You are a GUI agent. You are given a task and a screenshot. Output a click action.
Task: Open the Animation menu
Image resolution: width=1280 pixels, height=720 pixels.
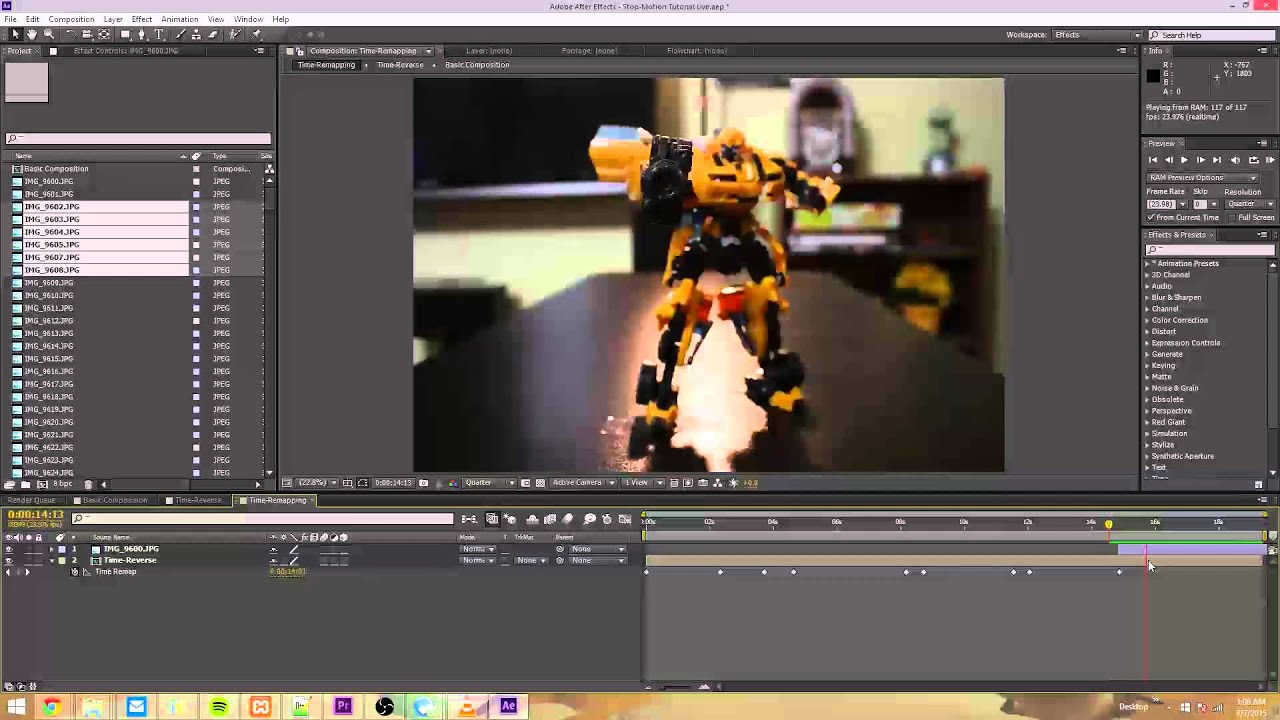point(180,19)
